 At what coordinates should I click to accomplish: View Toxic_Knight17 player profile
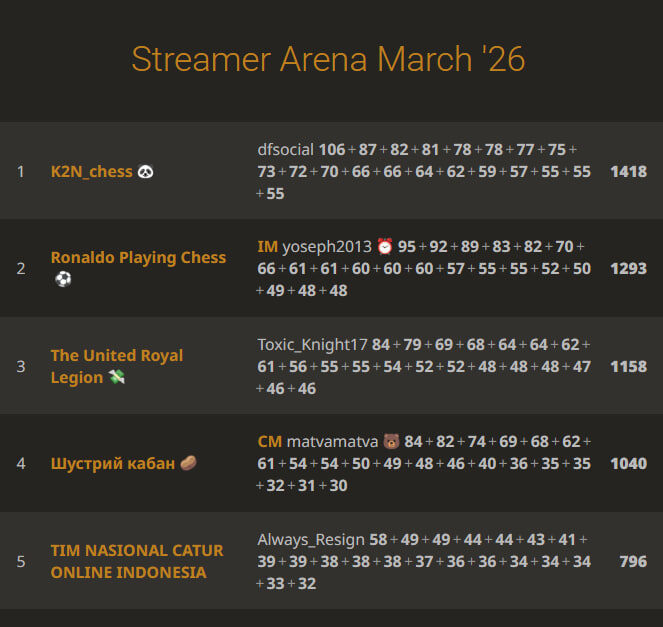[312, 345]
